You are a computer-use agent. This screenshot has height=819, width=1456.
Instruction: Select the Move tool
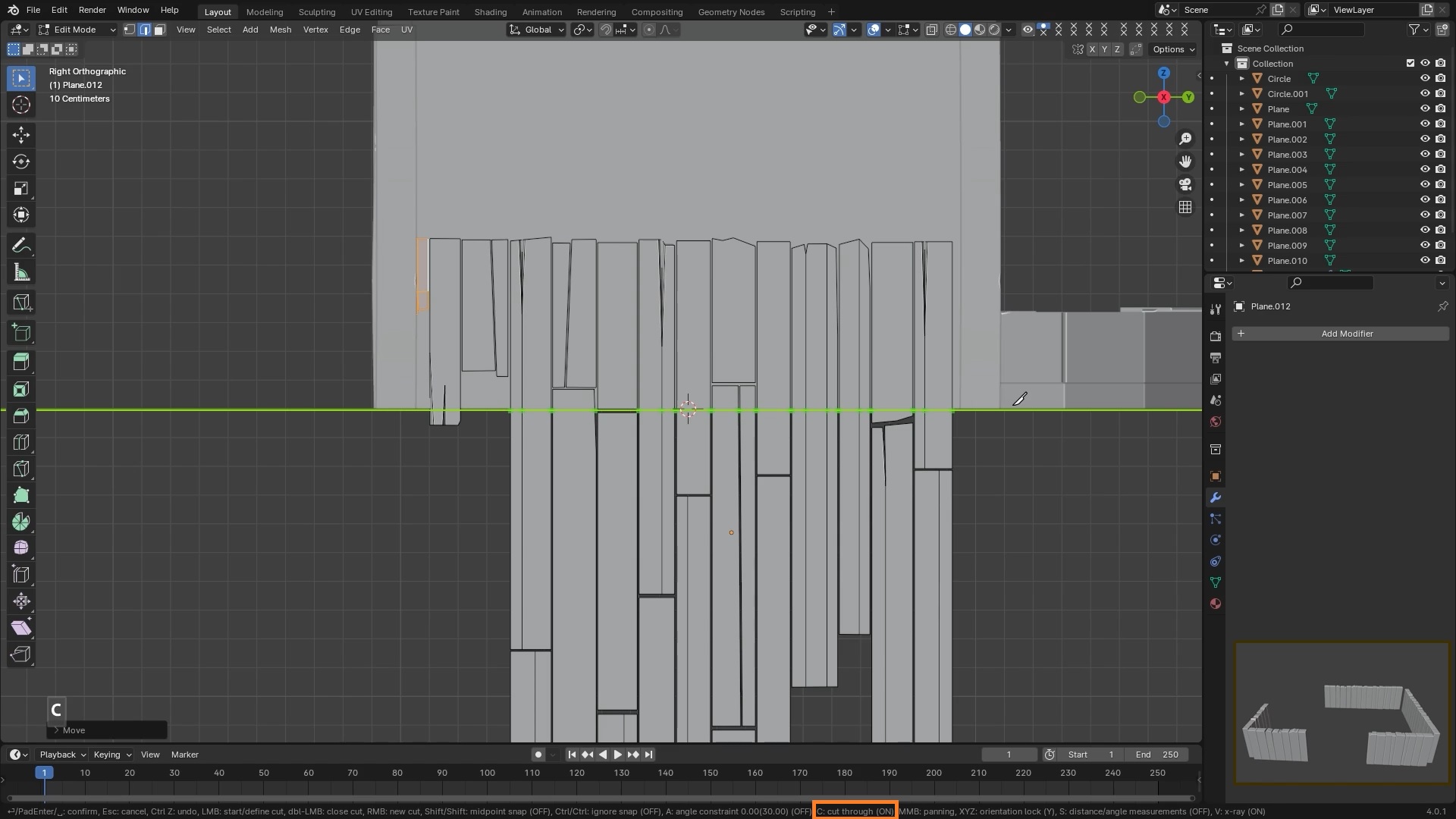coord(21,135)
